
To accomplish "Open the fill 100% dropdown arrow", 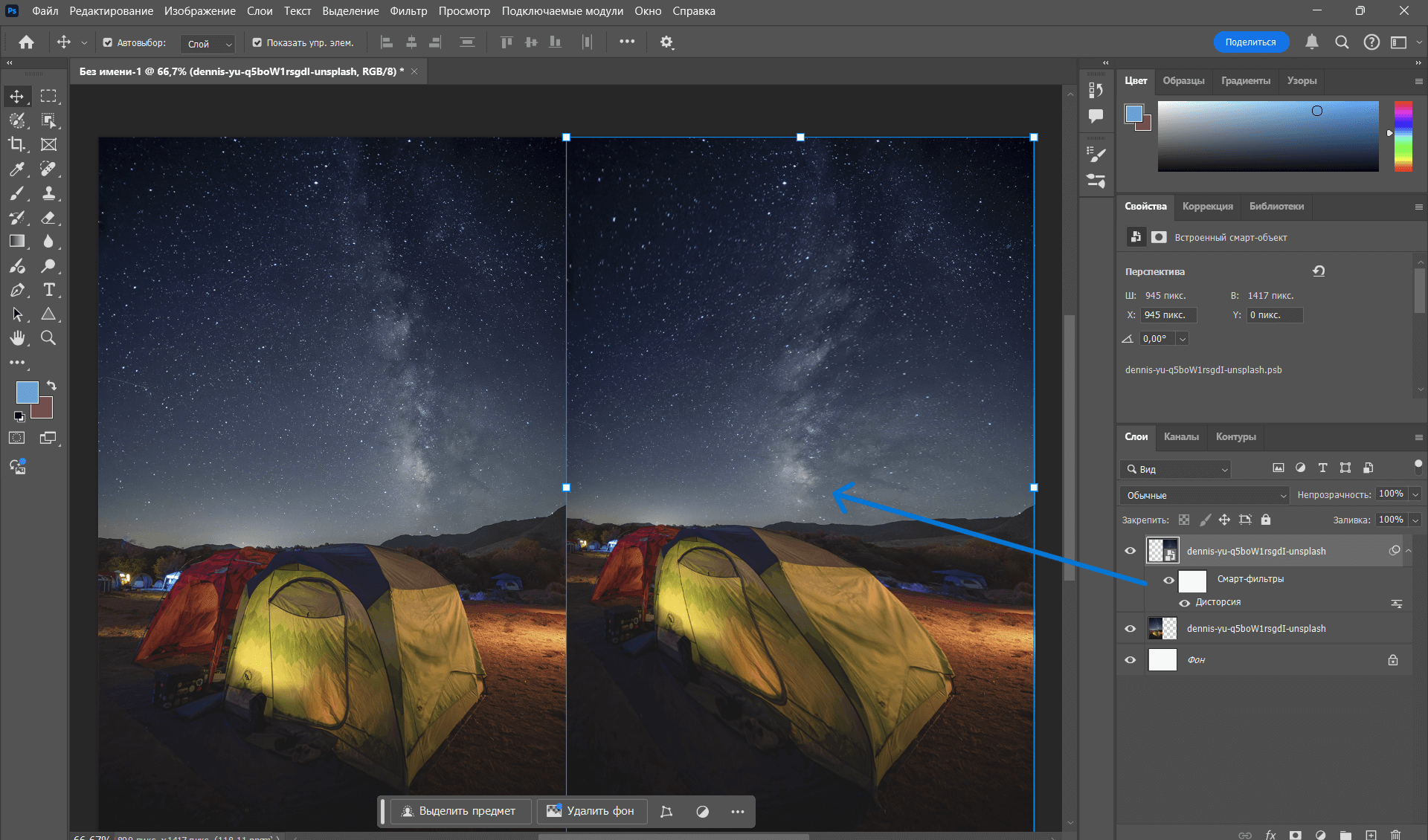I will click(1416, 520).
